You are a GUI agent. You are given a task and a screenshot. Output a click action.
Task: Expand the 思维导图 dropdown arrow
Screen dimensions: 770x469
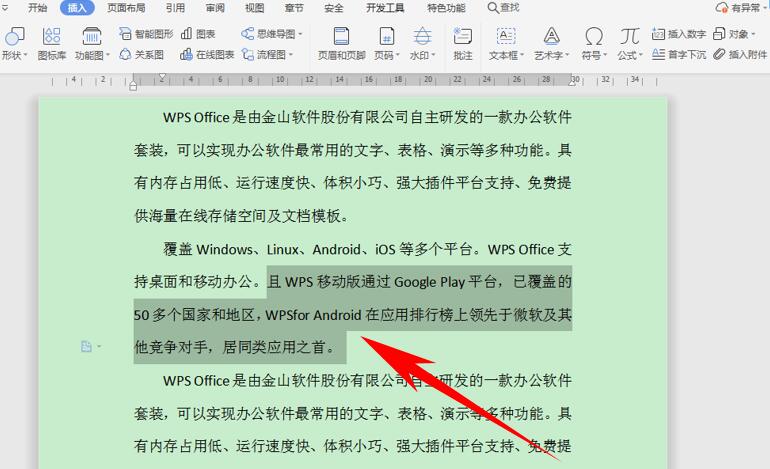tap(300, 34)
